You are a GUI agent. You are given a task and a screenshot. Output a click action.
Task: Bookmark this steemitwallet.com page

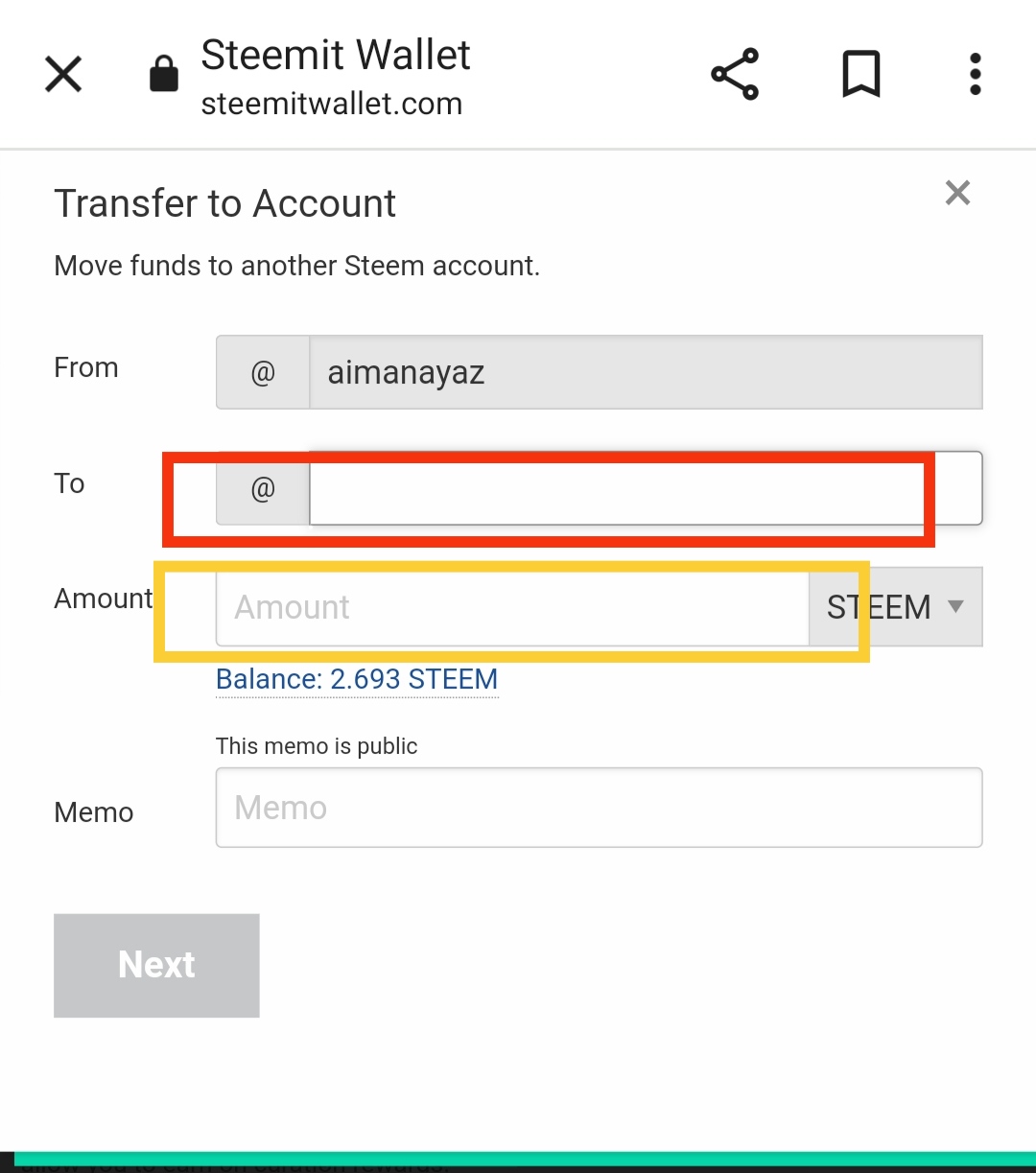[x=860, y=75]
